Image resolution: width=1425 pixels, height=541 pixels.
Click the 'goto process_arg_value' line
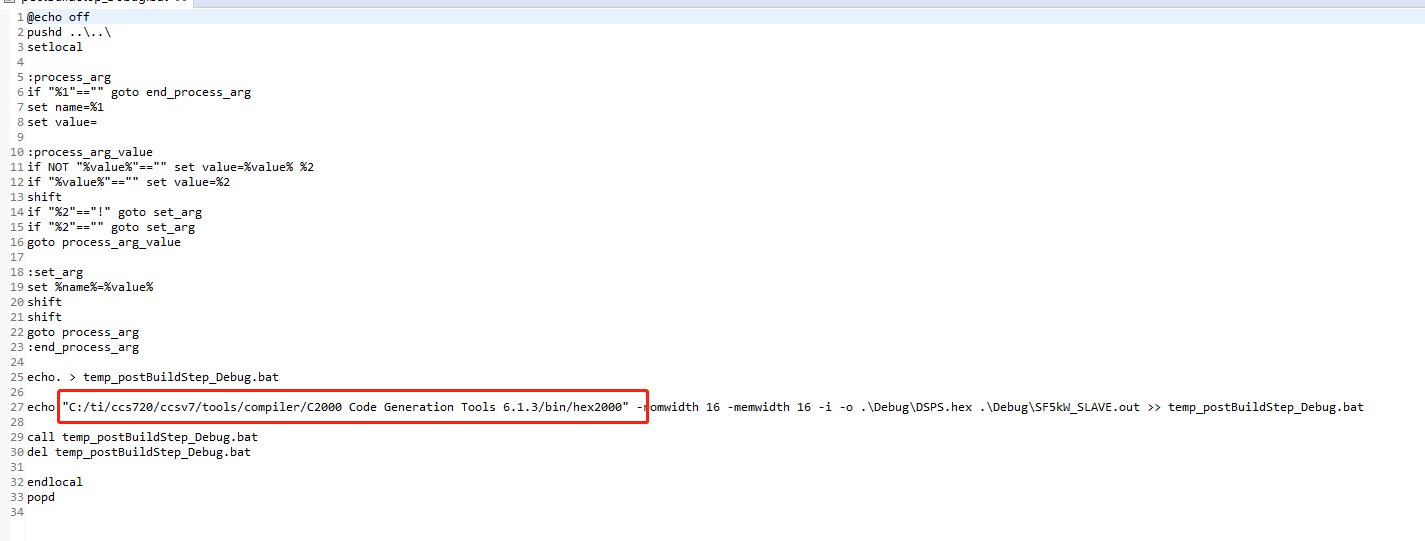click(104, 242)
